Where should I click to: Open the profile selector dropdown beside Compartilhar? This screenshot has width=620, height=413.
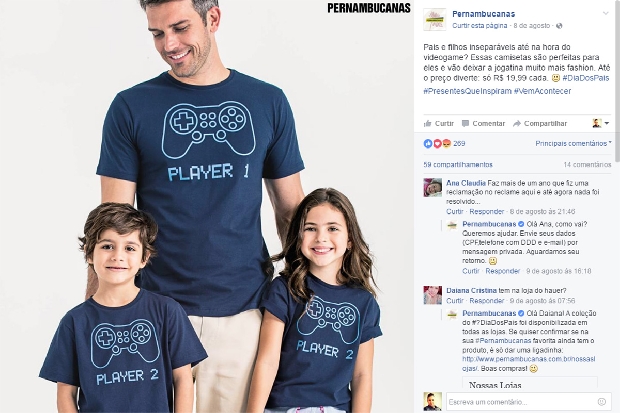pyautogui.click(x=601, y=123)
